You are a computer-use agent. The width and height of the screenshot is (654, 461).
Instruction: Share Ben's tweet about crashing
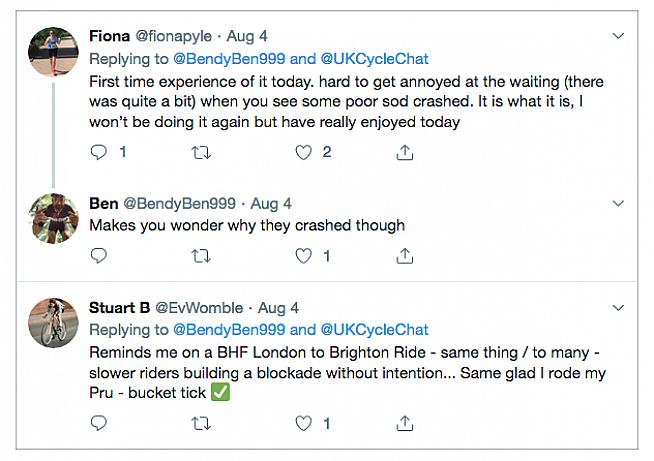coord(405,256)
